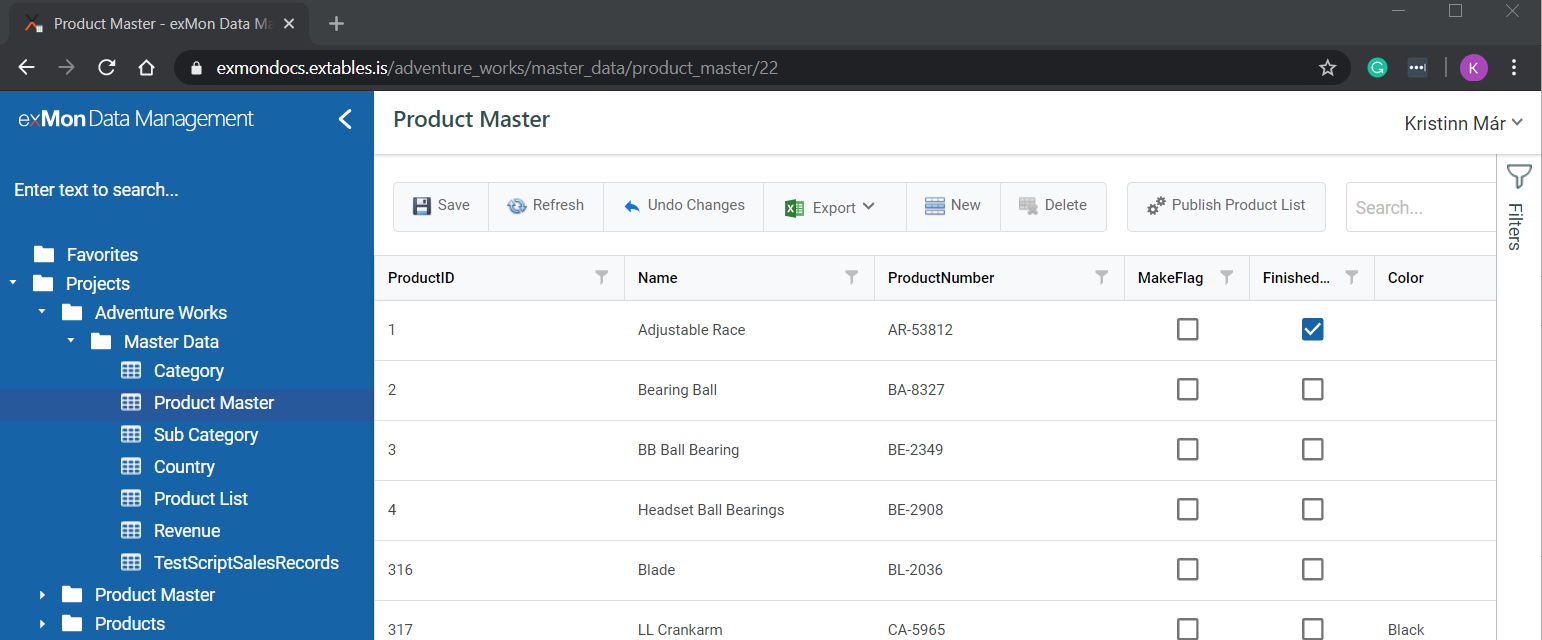Open TestScriptSalesRecords table
Image resolution: width=1542 pixels, height=640 pixels.
(246, 563)
